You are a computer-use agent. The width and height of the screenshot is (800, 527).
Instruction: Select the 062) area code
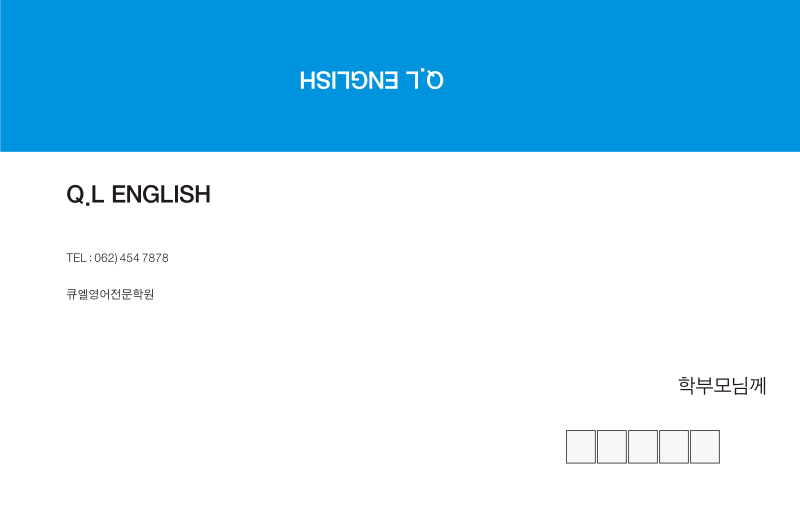[106, 258]
